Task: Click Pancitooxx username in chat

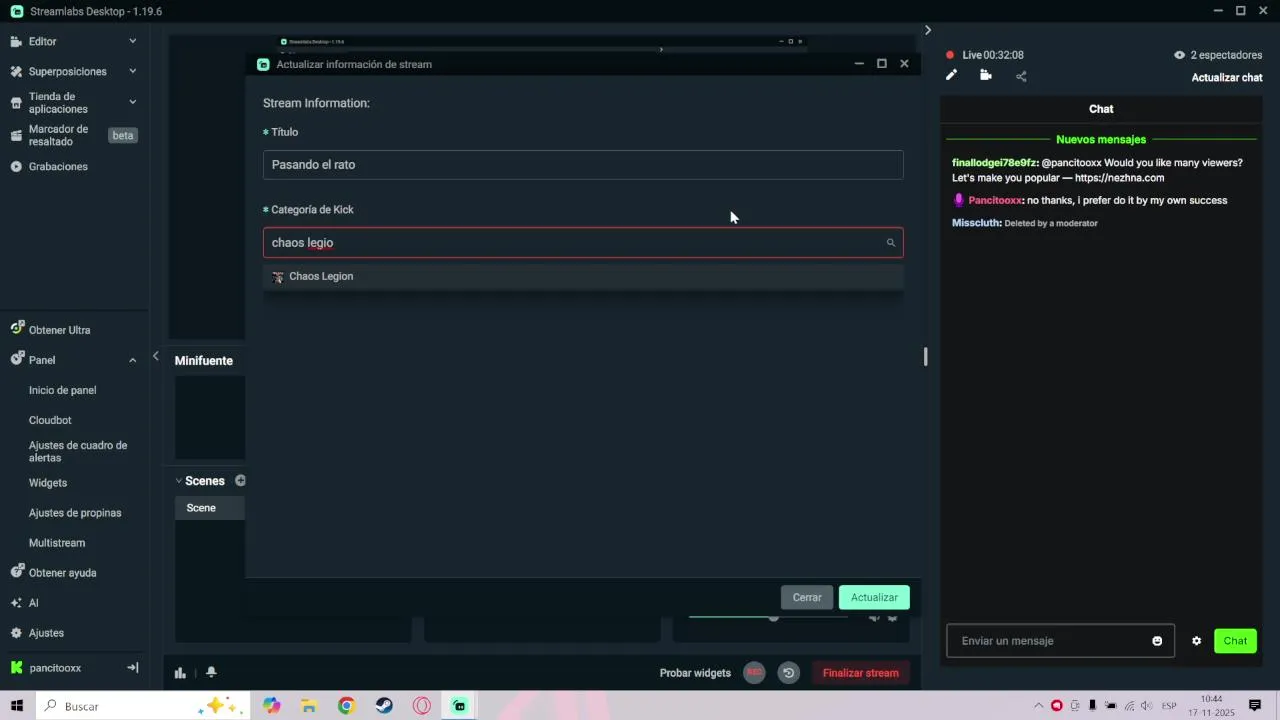Action: click(995, 201)
